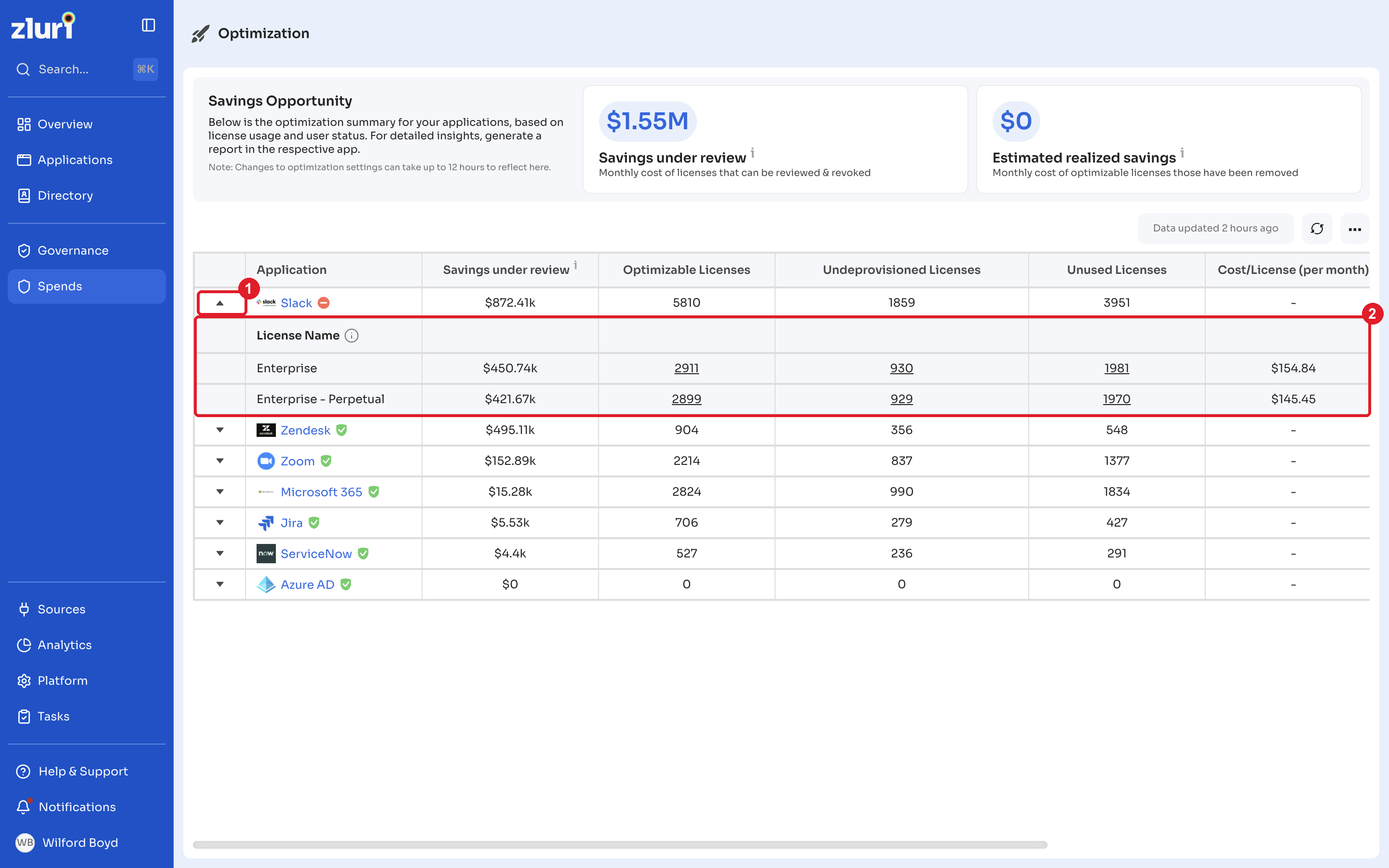Open Enterprise optimizable licenses 2911 link
The width and height of the screenshot is (1389, 868).
coord(686,368)
